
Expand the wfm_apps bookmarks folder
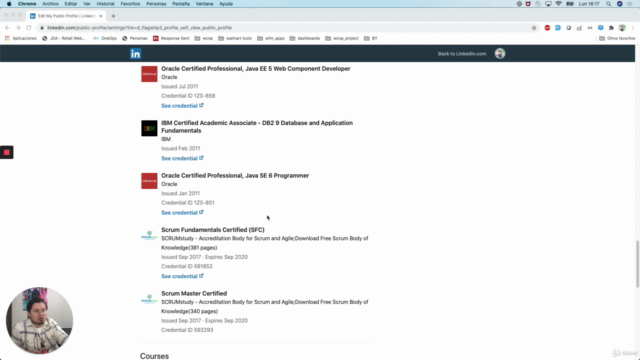(271, 38)
